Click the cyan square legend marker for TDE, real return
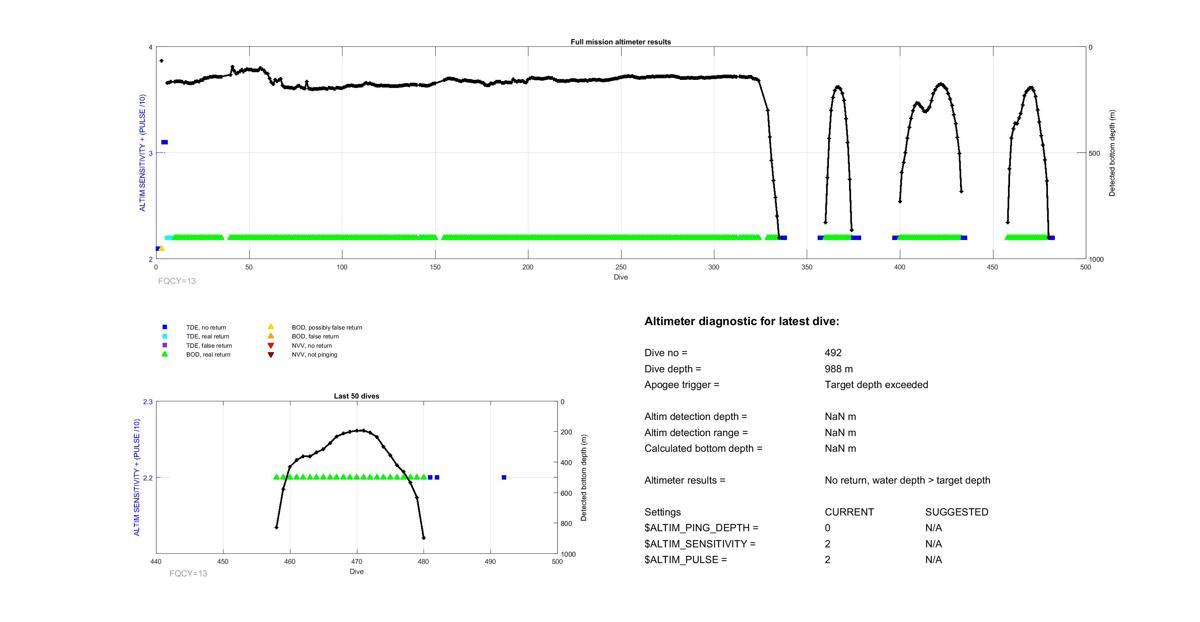The height and width of the screenshot is (622, 1200). 165,336
